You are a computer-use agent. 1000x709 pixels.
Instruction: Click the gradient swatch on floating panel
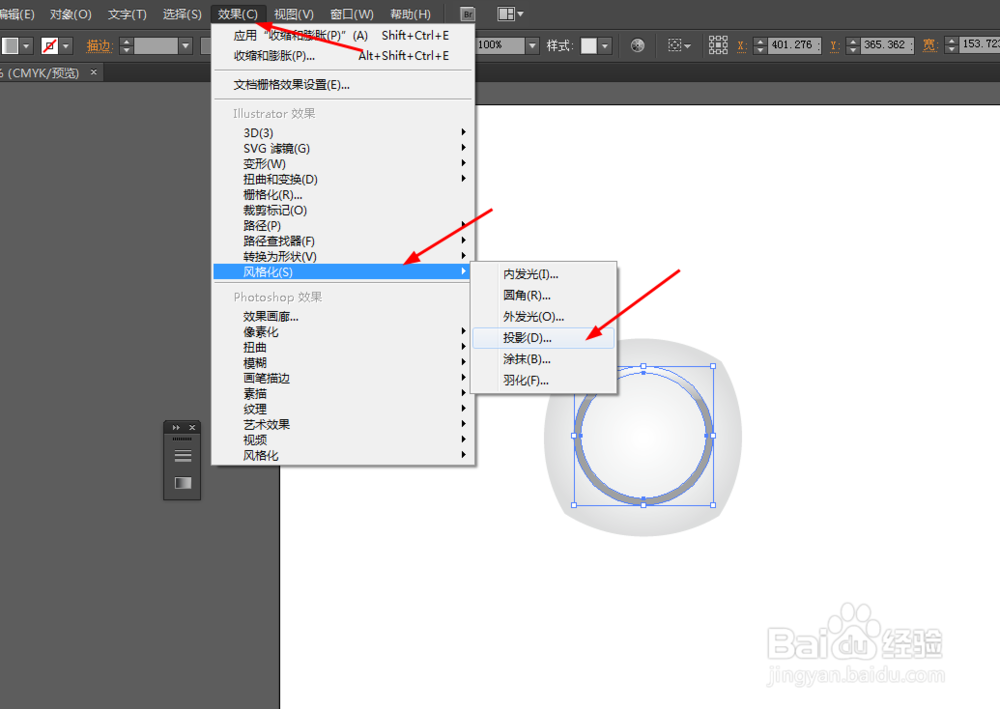182,485
